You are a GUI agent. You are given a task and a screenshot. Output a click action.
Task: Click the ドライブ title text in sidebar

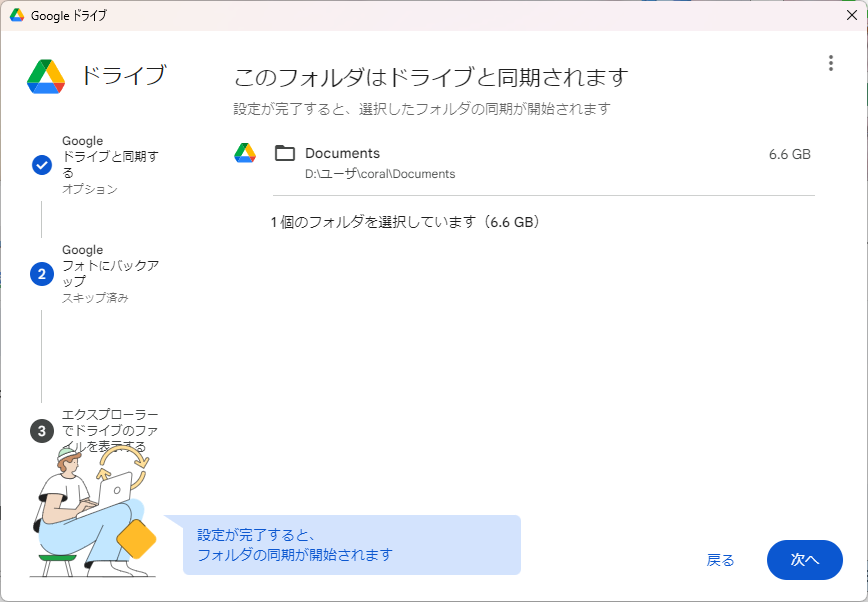(x=124, y=75)
